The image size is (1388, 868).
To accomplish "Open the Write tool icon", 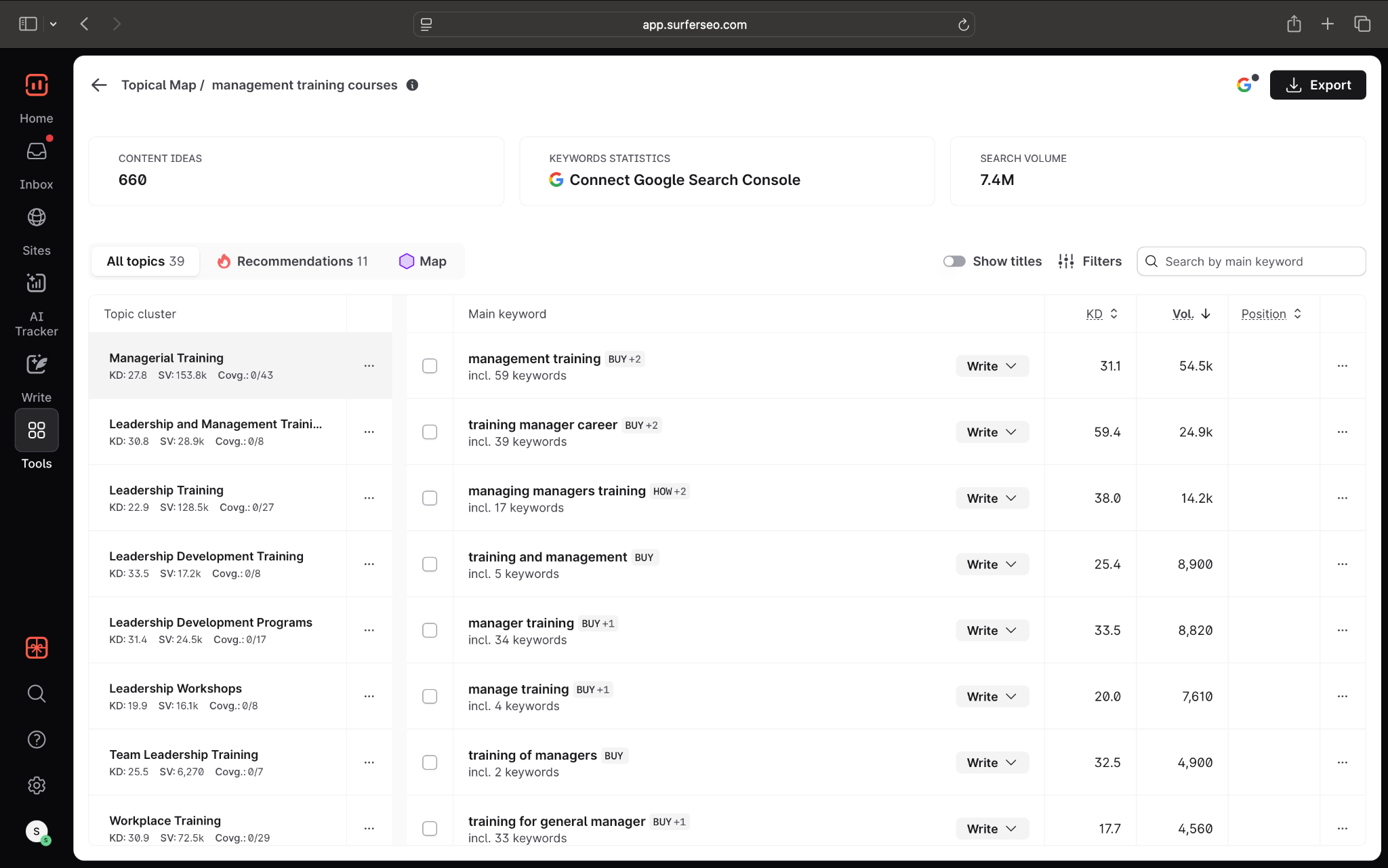I will pyautogui.click(x=37, y=365).
